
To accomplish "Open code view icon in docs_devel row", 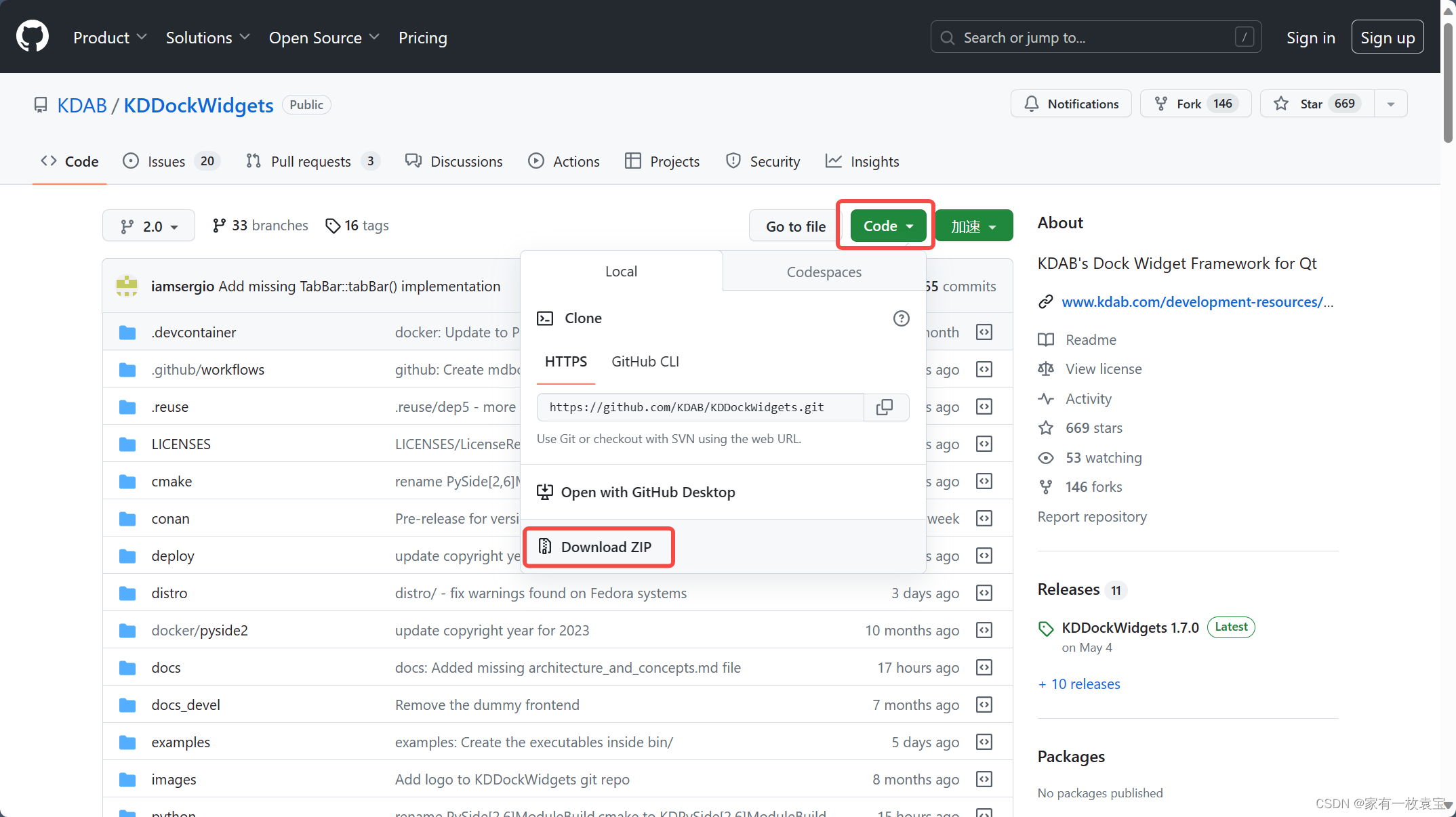I will pyautogui.click(x=984, y=705).
